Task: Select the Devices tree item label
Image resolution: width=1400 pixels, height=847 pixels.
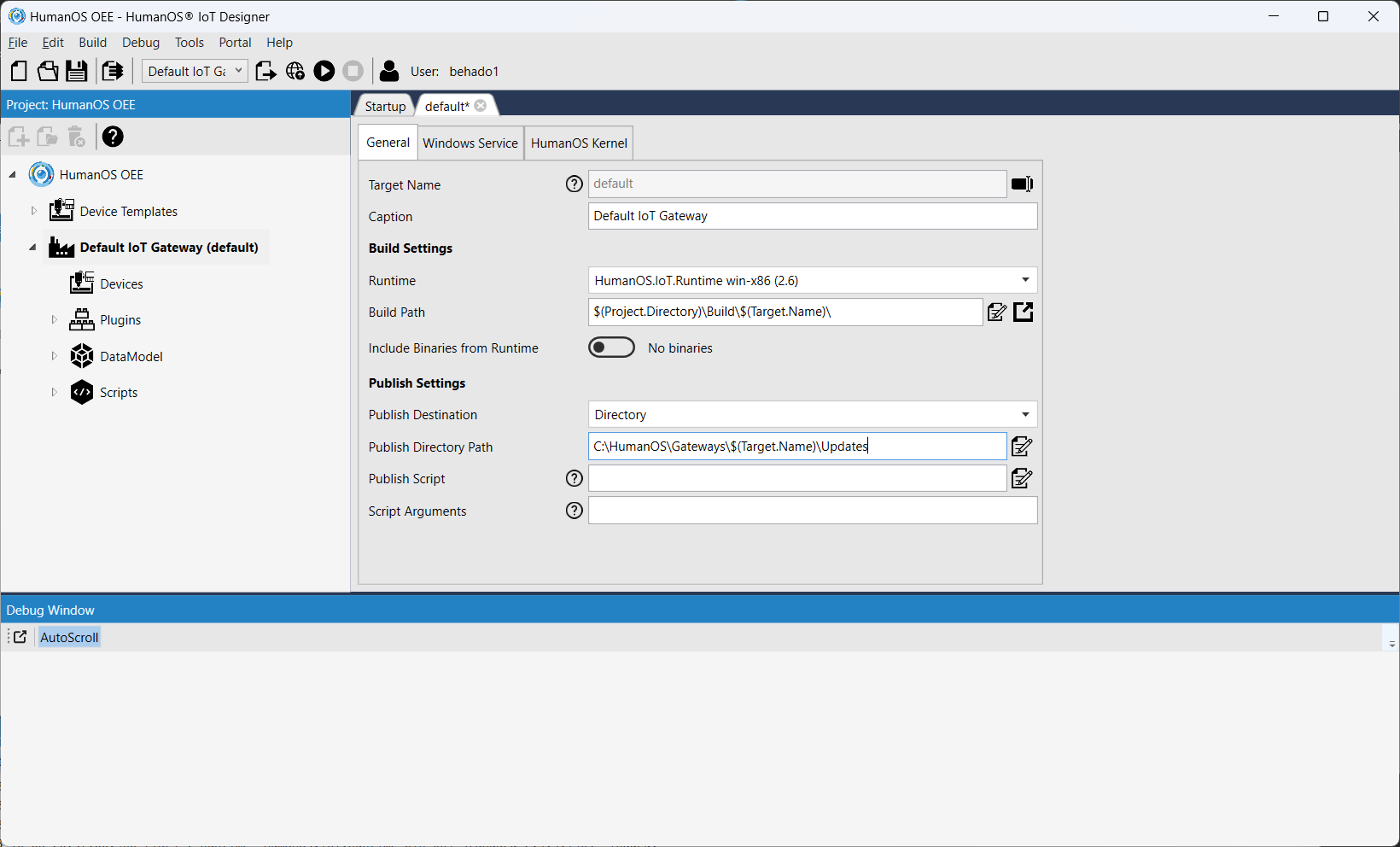Action: tap(121, 283)
